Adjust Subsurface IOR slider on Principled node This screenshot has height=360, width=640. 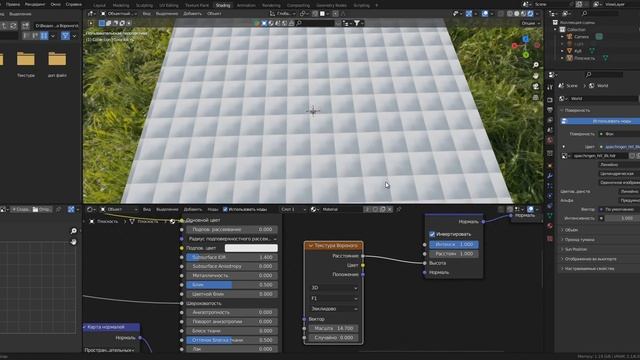click(232, 257)
